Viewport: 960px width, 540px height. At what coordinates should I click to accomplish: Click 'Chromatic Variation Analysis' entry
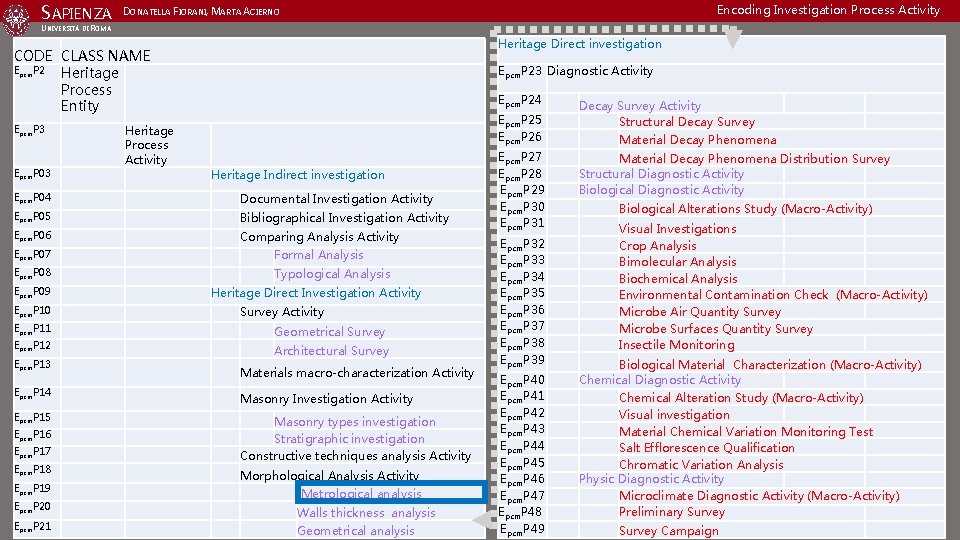pos(701,465)
